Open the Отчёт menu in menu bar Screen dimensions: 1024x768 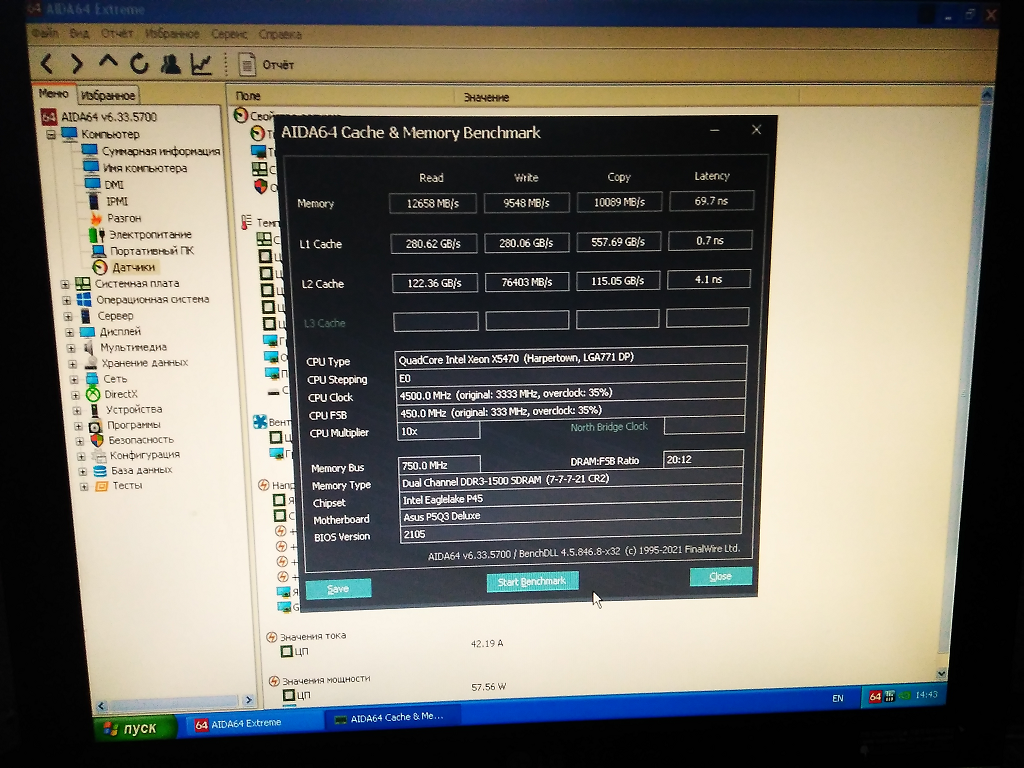[117, 33]
